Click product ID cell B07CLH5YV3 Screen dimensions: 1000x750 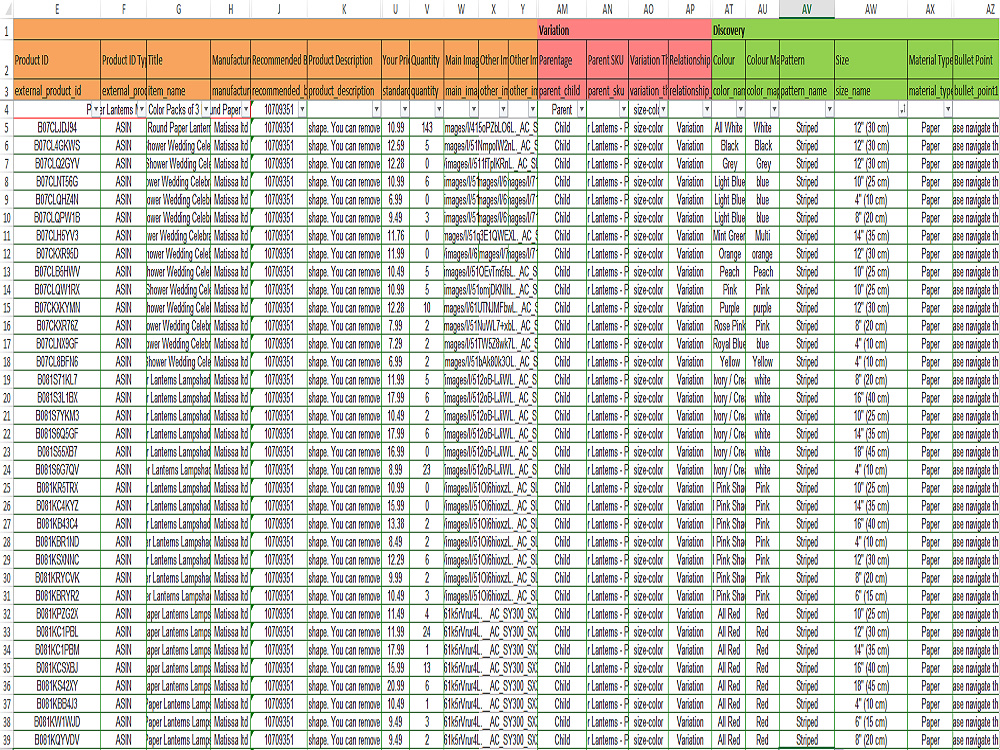pyautogui.click(x=57, y=236)
